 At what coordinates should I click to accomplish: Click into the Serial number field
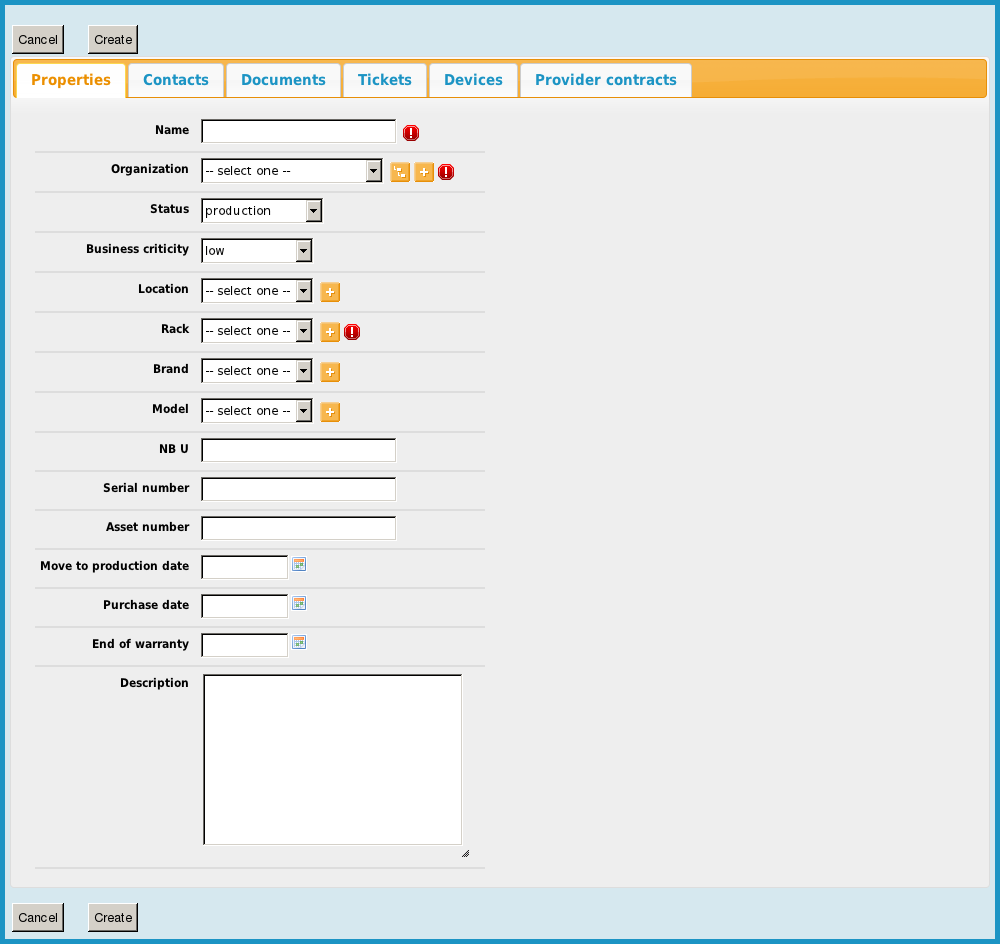point(298,489)
